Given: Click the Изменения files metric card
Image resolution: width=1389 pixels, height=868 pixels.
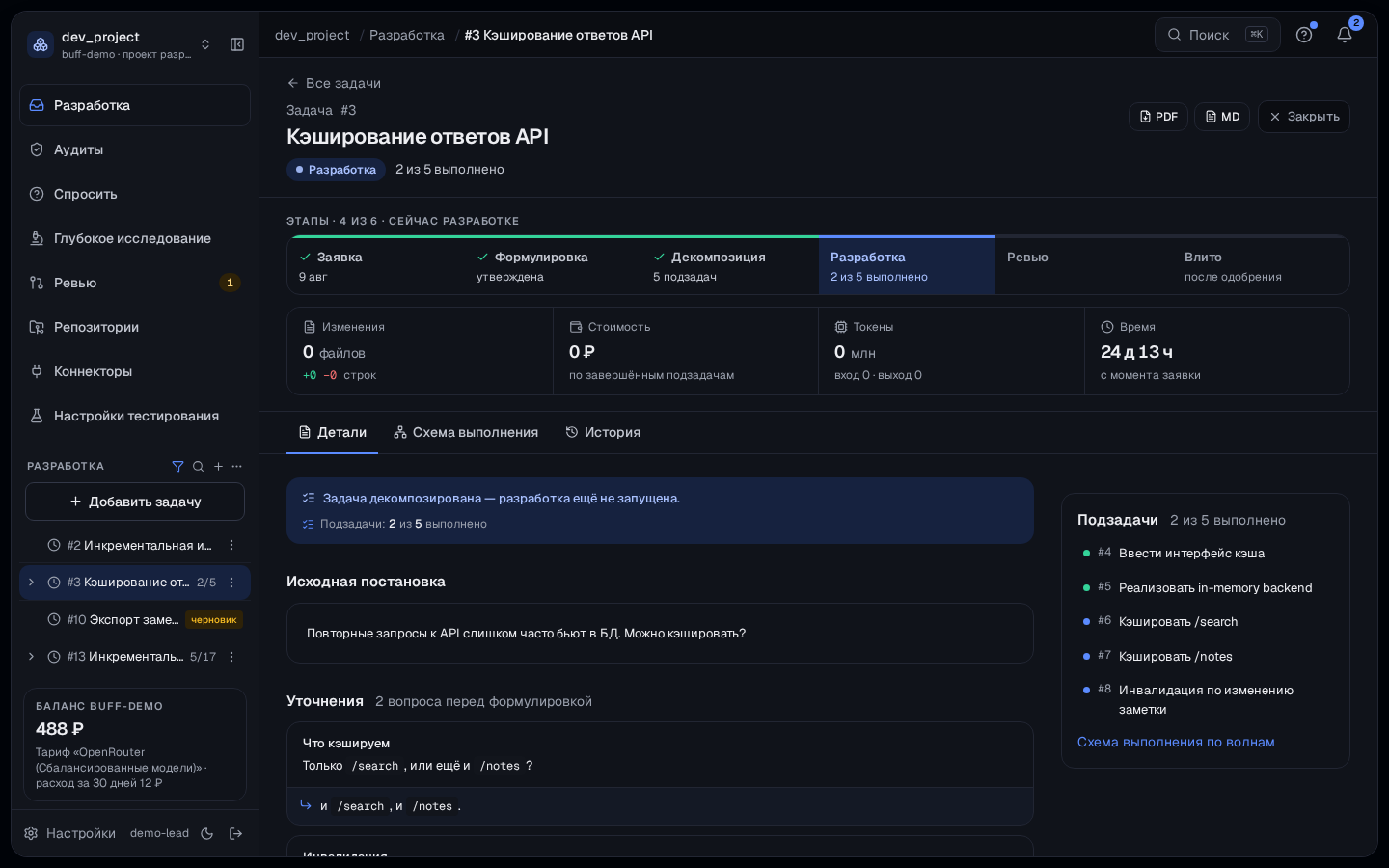Looking at the screenshot, I should (x=421, y=351).
